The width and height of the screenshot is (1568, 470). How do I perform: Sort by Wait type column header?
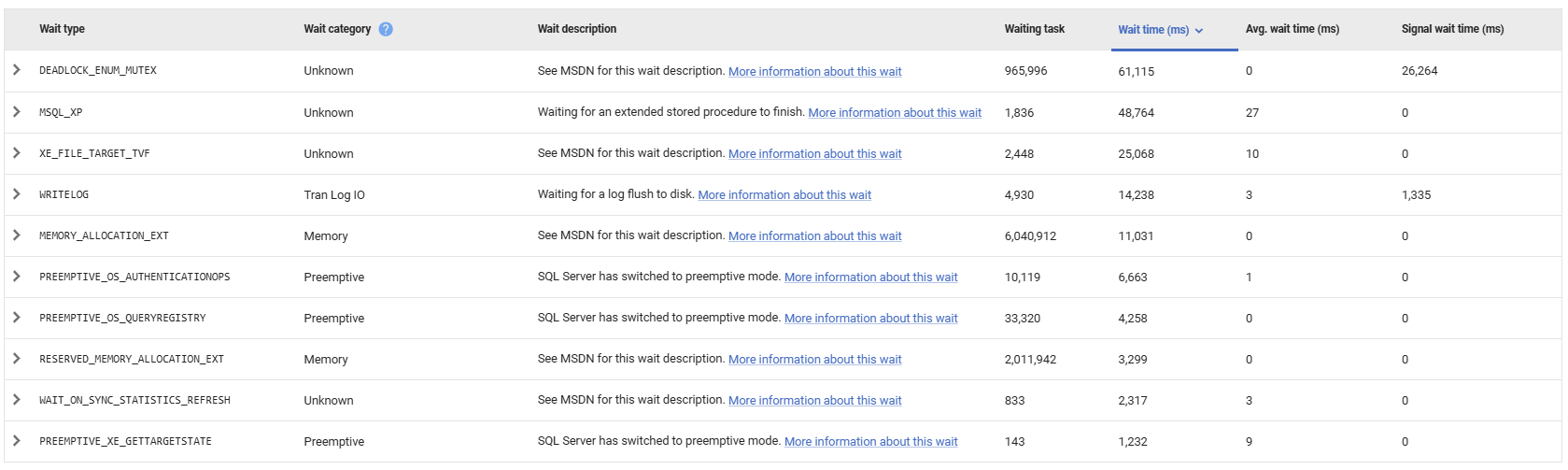[x=62, y=29]
